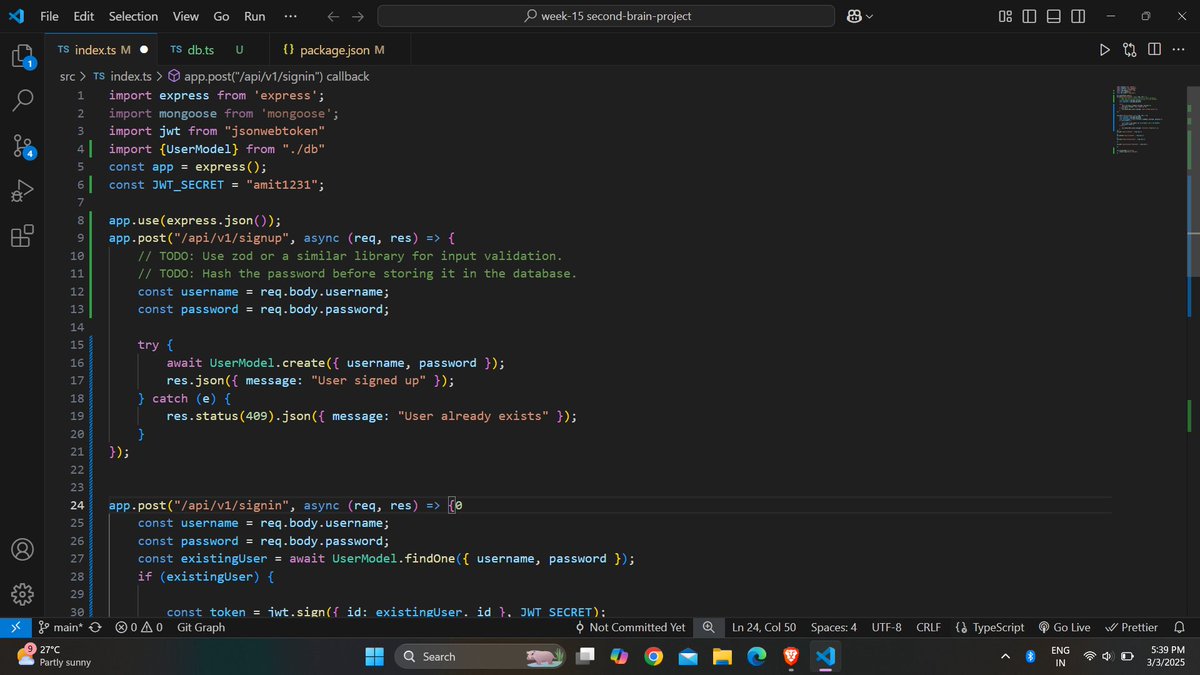The height and width of the screenshot is (675, 1200).
Task: Click the zoom magnifier status bar icon
Action: pos(708,627)
